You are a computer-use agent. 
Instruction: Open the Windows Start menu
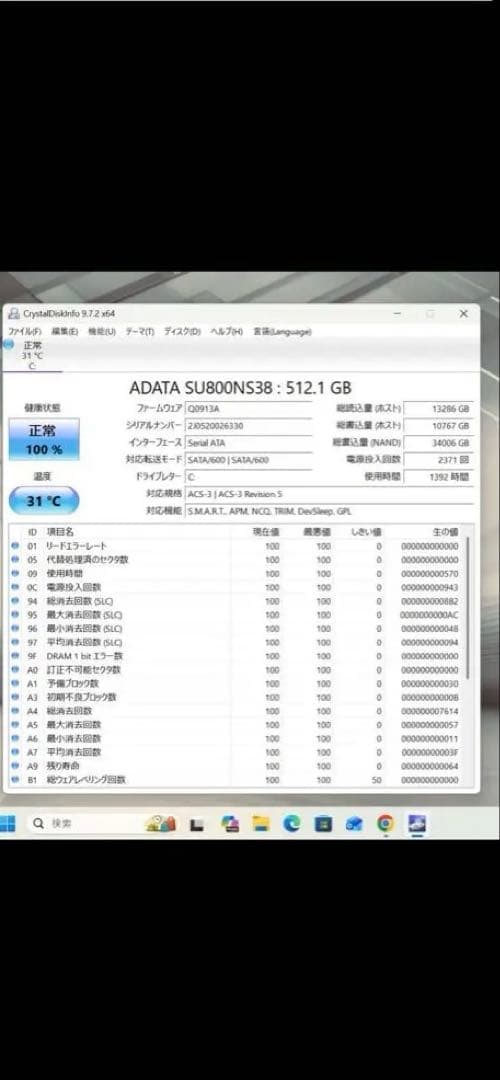[8, 823]
